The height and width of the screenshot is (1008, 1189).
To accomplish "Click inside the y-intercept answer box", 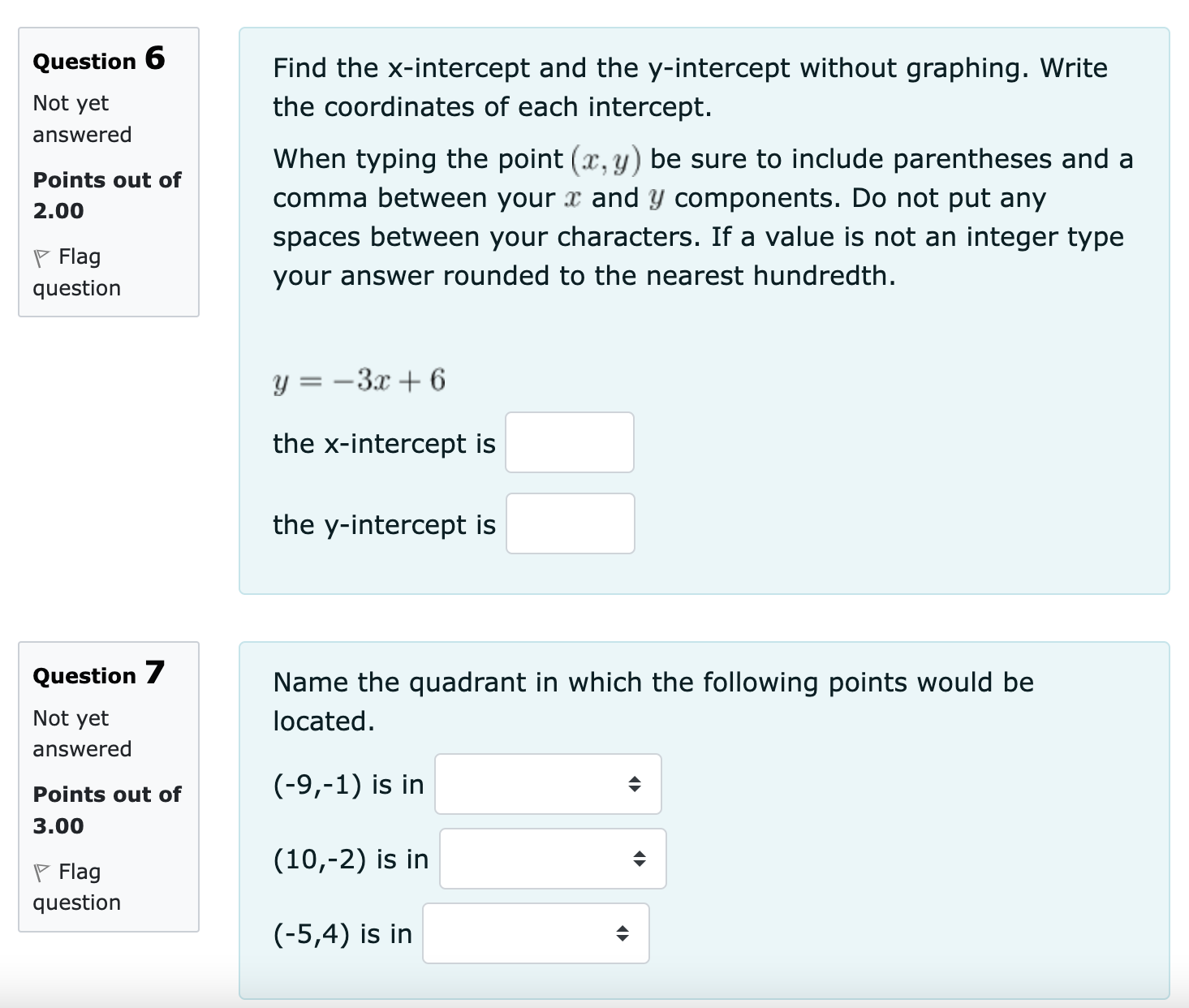I will tap(570, 523).
